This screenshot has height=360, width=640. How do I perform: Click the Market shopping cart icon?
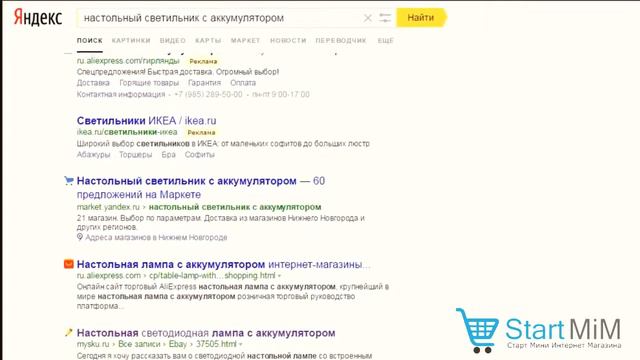pos(69,180)
